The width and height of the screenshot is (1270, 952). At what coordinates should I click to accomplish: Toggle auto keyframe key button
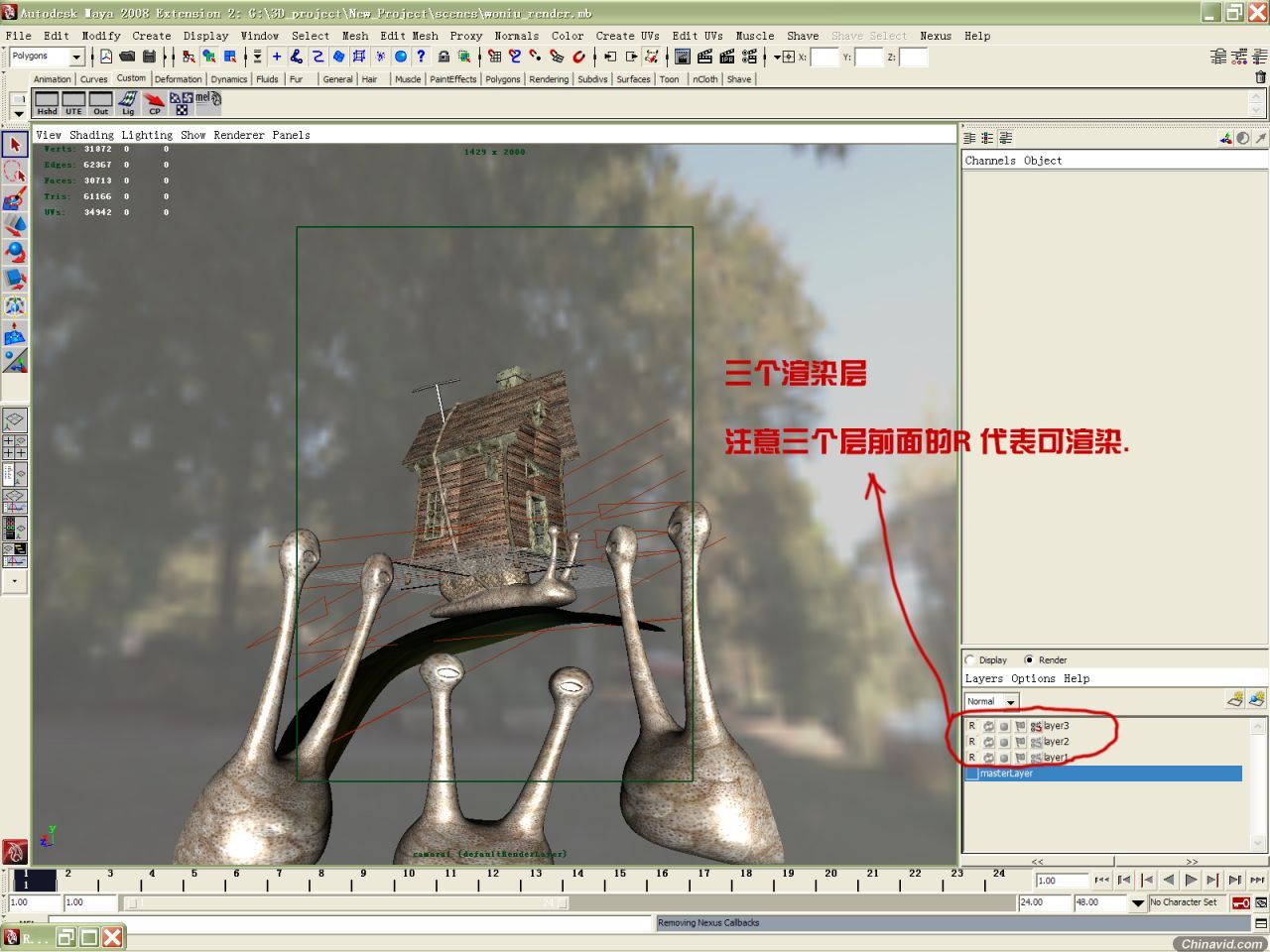tap(1240, 903)
